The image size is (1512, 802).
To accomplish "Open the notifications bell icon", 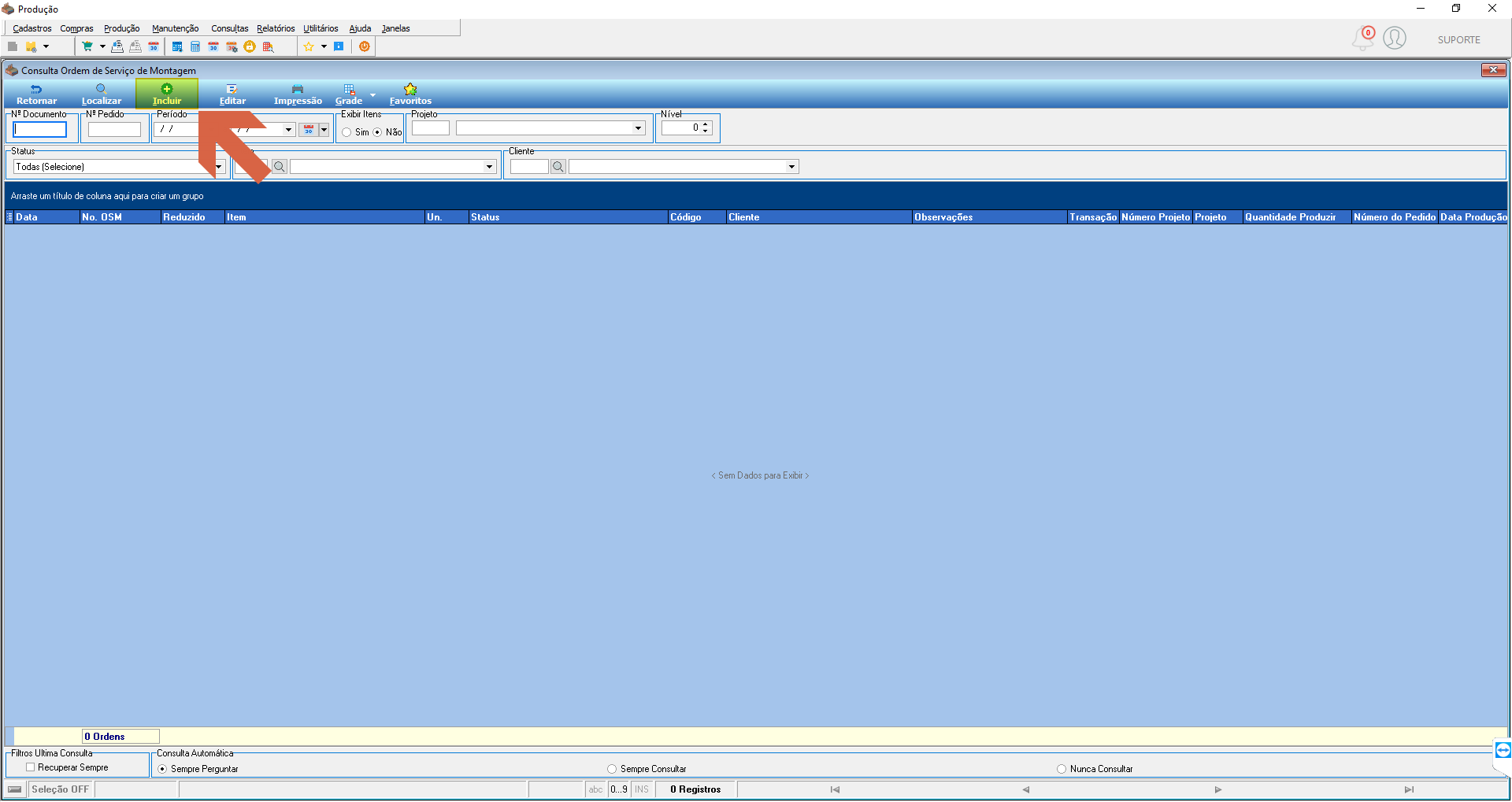I will [x=1363, y=38].
